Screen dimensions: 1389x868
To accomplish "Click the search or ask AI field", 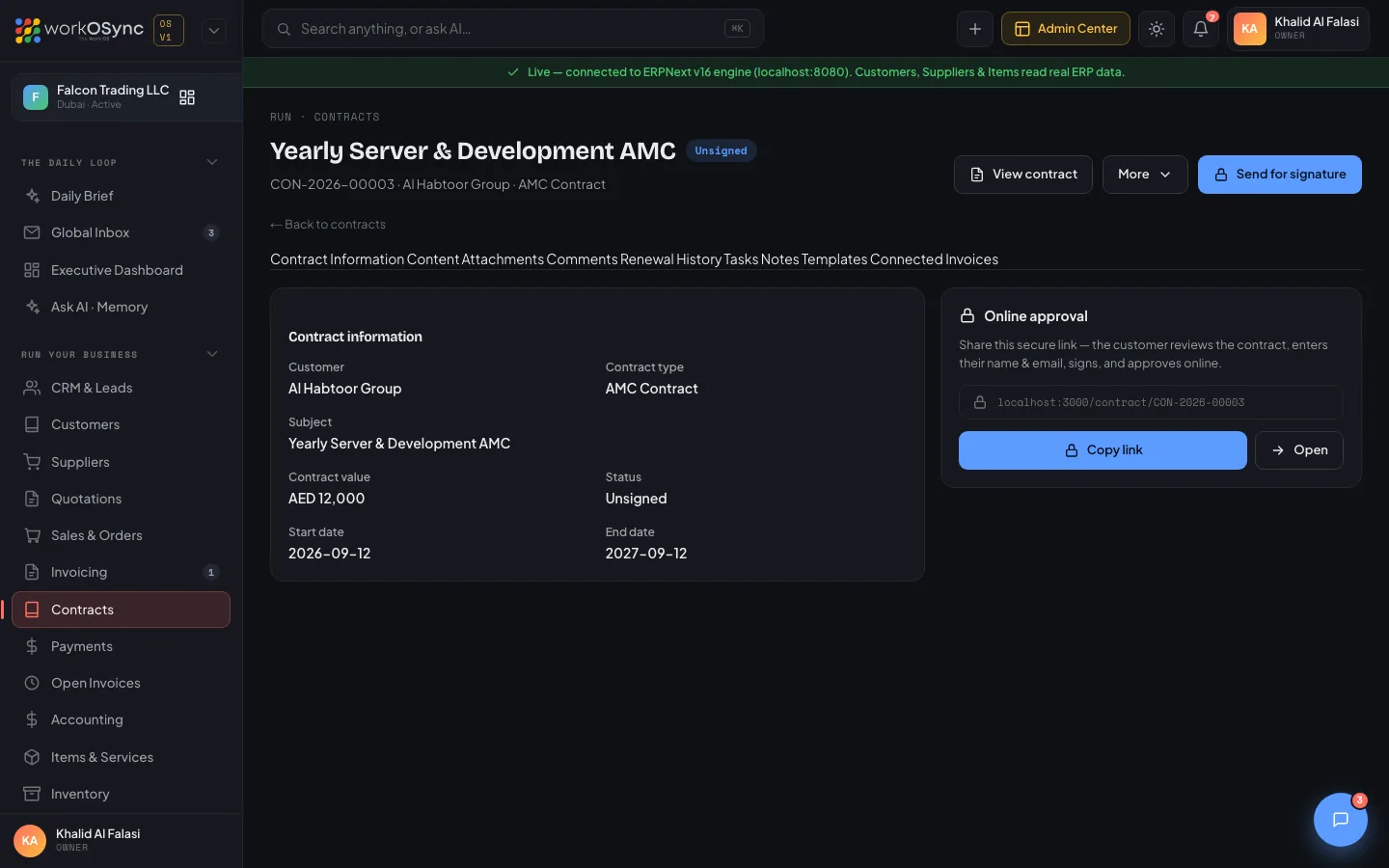I will 513,29.
